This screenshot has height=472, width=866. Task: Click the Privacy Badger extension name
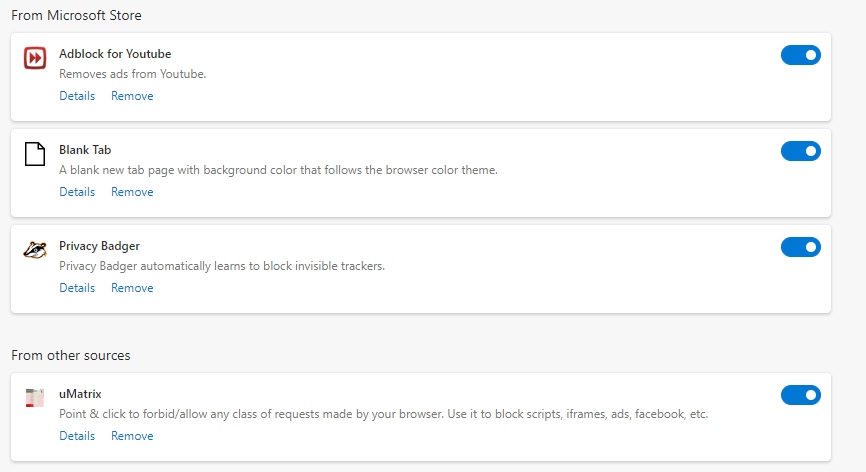pyautogui.click(x=99, y=246)
